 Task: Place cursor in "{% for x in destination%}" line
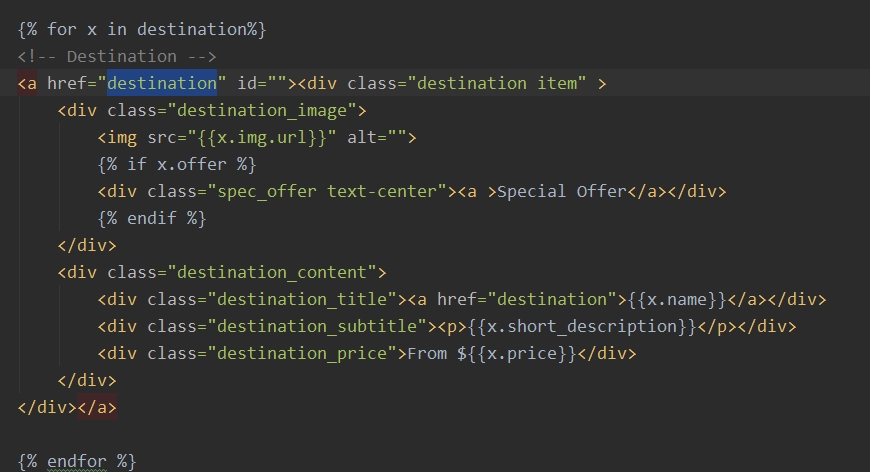(142, 29)
